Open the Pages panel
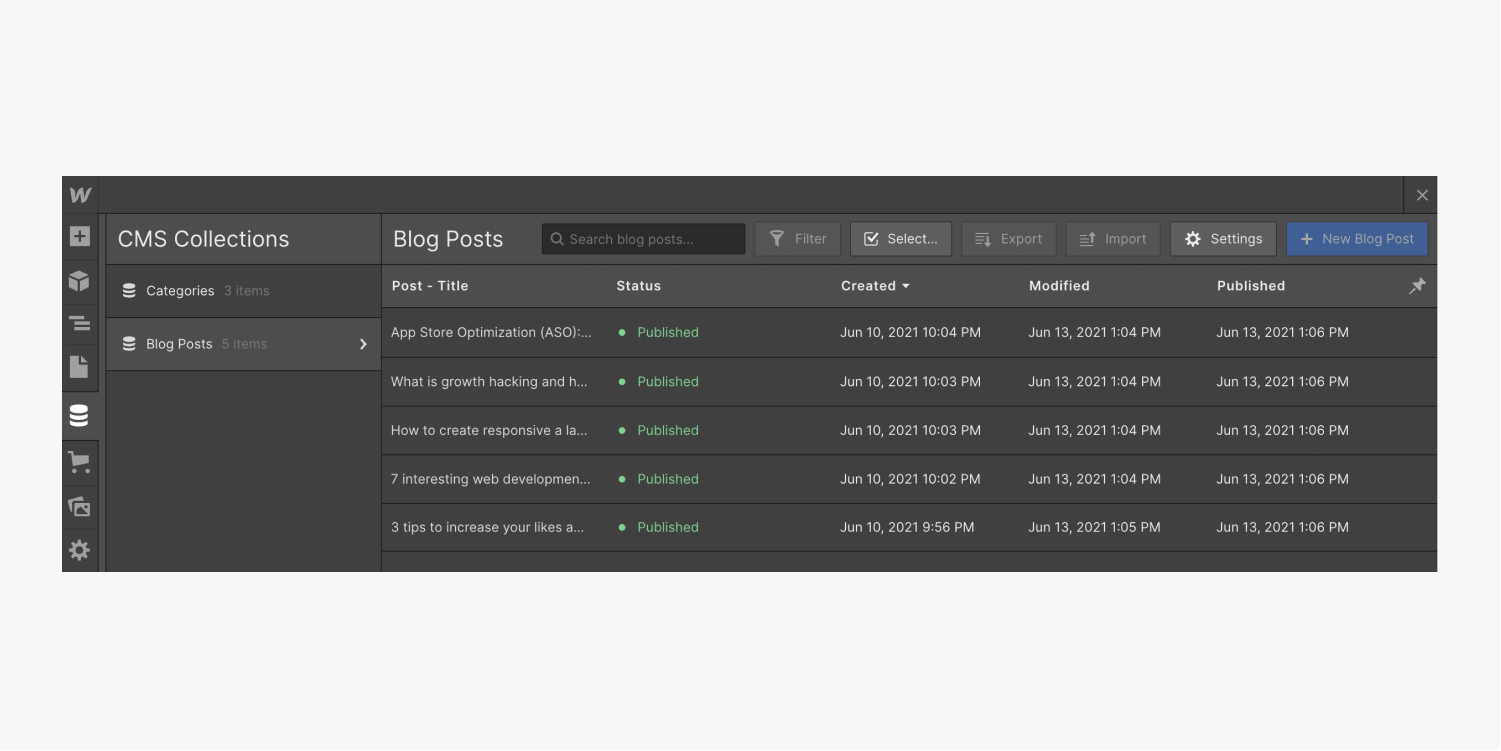 [79, 367]
